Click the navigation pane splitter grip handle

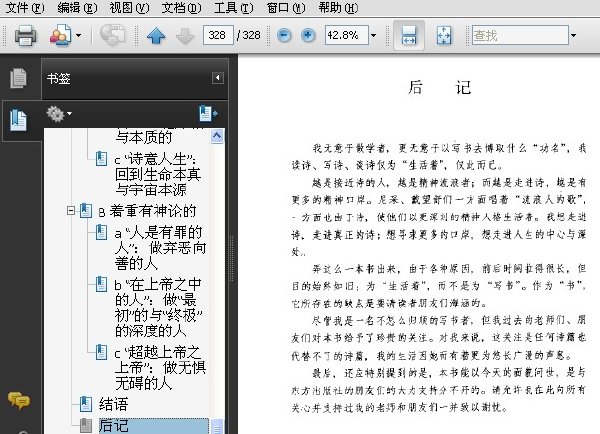click(x=232, y=259)
